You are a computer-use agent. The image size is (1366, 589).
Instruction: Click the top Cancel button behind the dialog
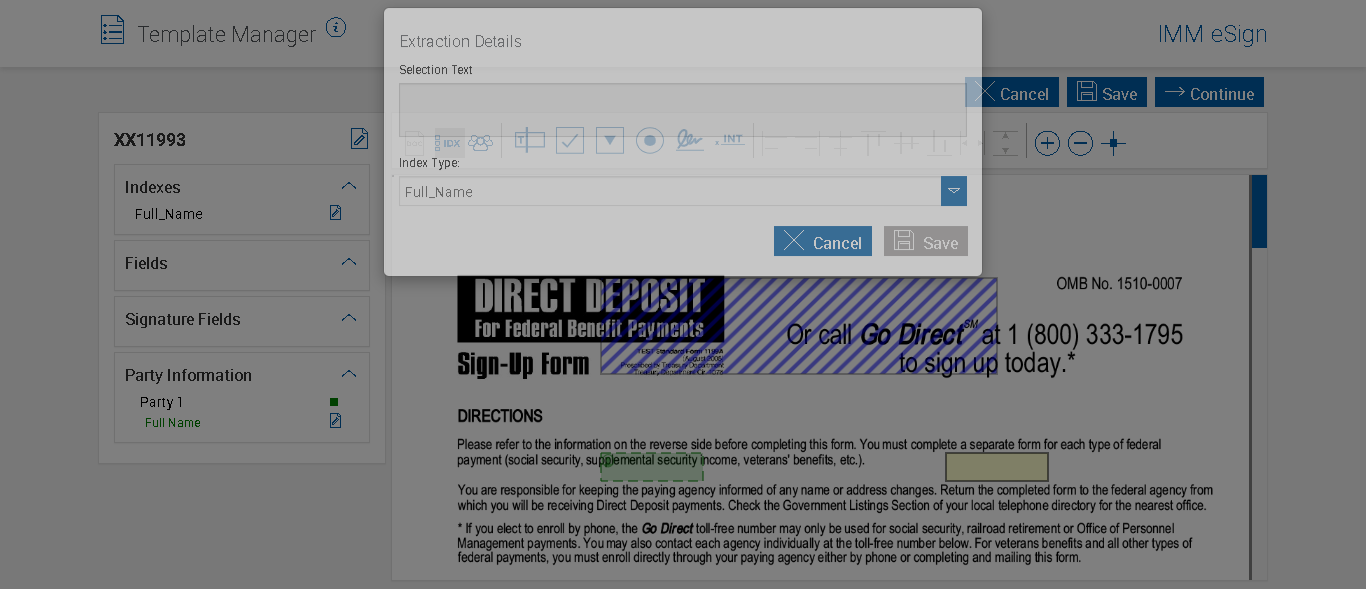point(1012,93)
